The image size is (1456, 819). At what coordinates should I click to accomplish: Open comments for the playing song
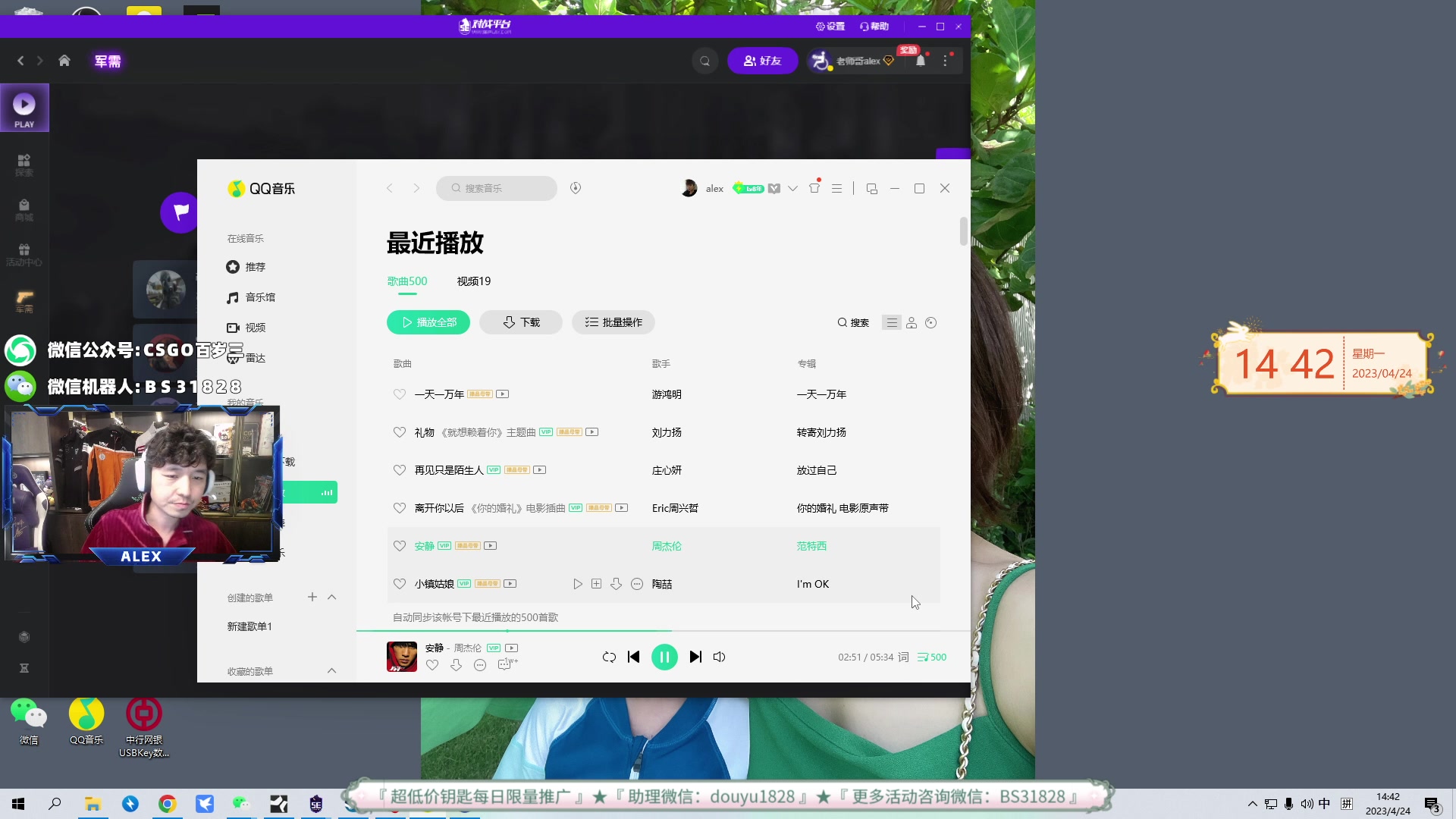pyautogui.click(x=507, y=664)
